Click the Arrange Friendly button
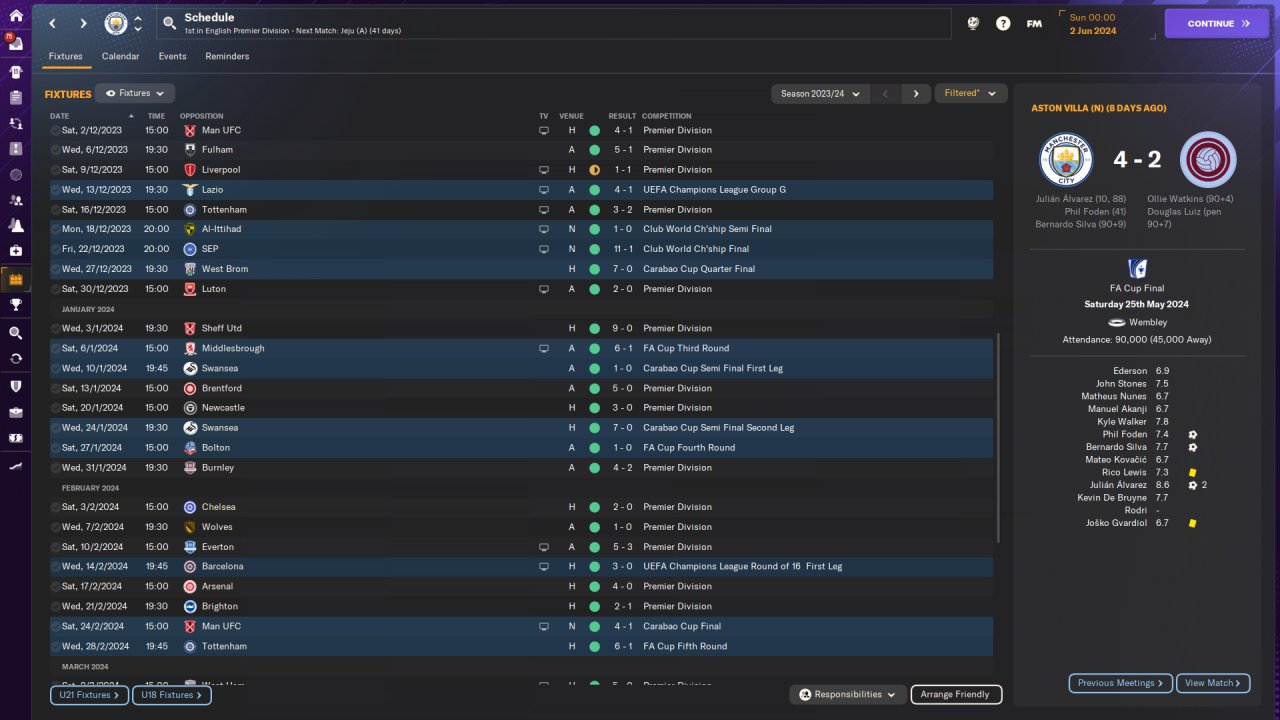1280x720 pixels. [956, 694]
